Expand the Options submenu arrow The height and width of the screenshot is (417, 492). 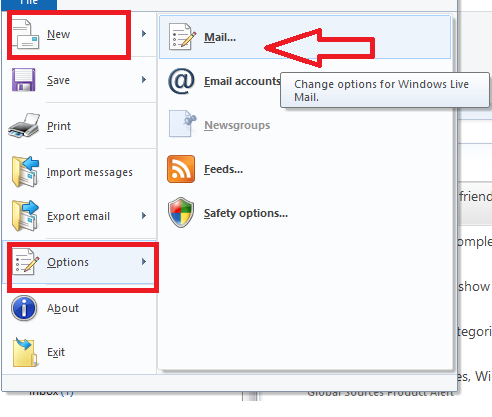tap(144, 262)
